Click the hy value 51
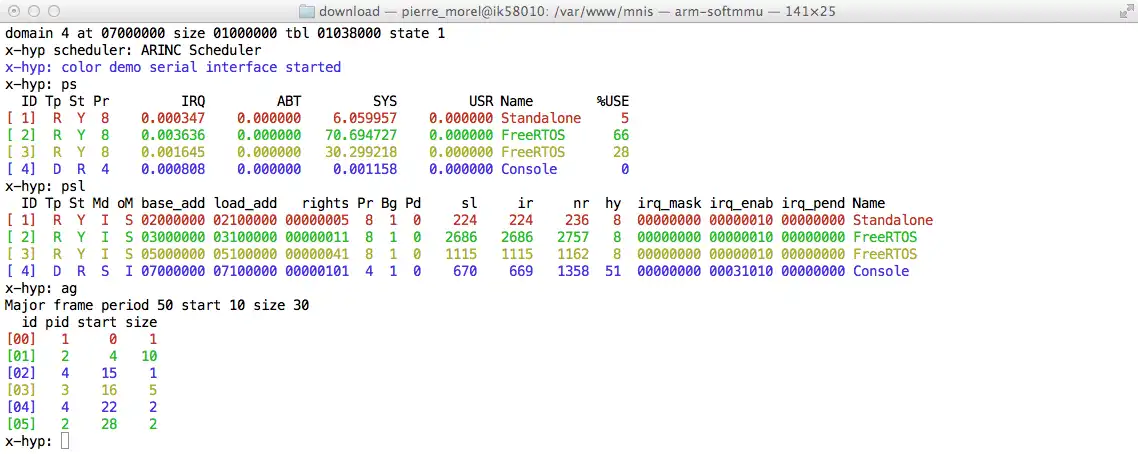The width and height of the screenshot is (1138, 454). coord(613,271)
